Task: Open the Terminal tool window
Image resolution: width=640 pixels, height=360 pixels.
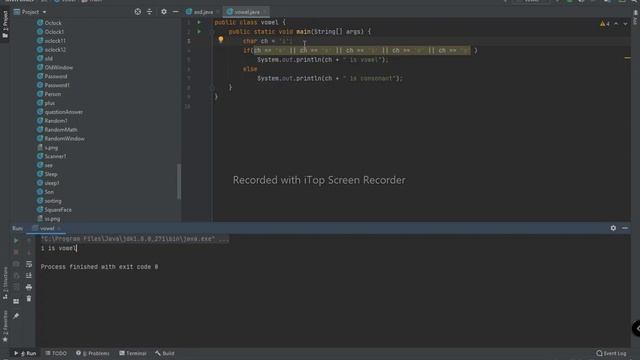Action: pyautogui.click(x=133, y=353)
